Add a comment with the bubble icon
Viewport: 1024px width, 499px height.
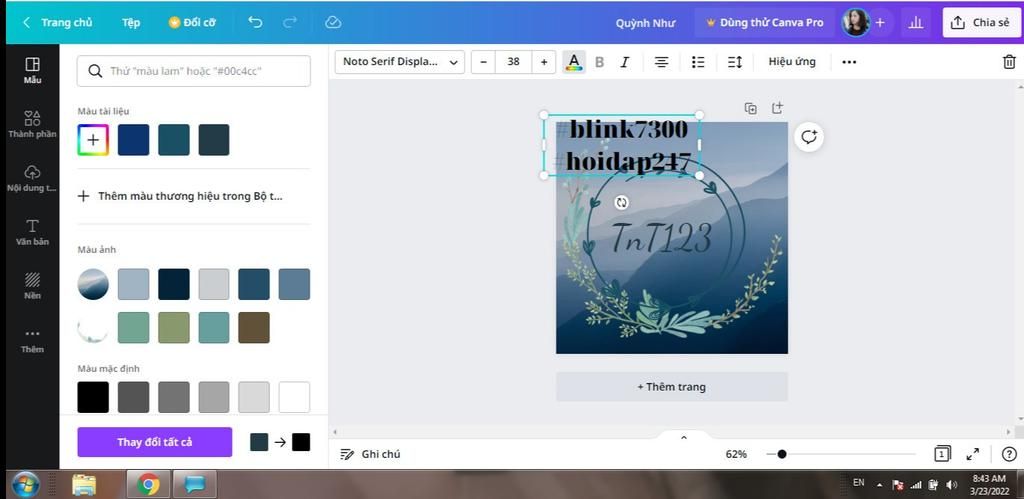pos(809,137)
